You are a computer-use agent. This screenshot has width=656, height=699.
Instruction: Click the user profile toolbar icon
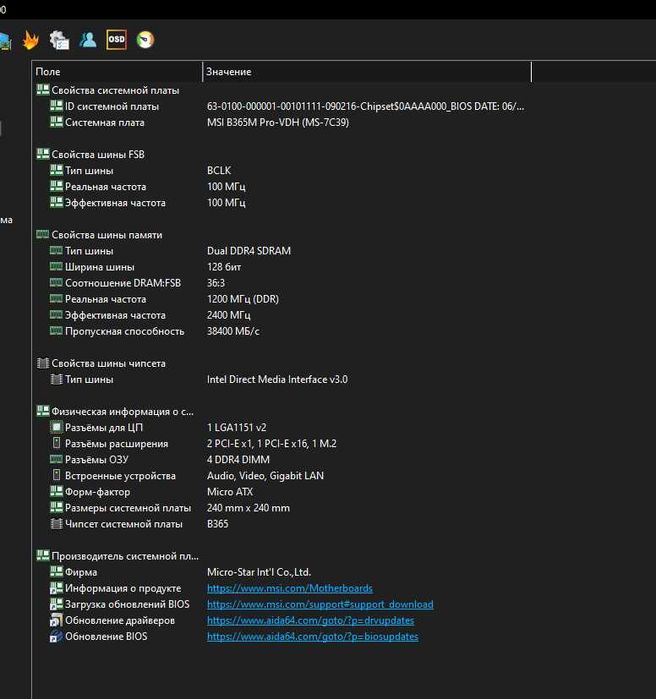[88, 40]
